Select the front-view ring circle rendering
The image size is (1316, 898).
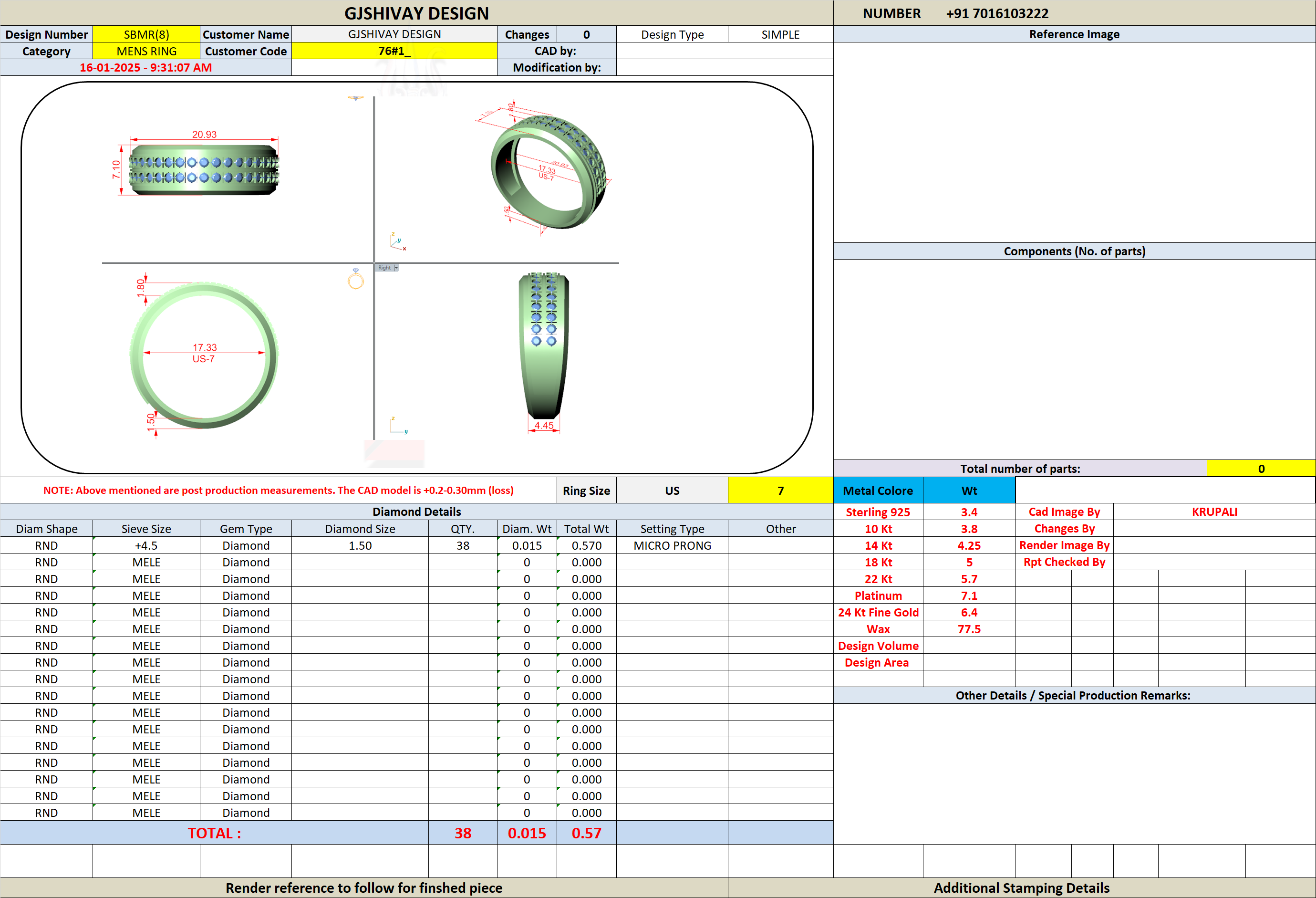click(204, 355)
